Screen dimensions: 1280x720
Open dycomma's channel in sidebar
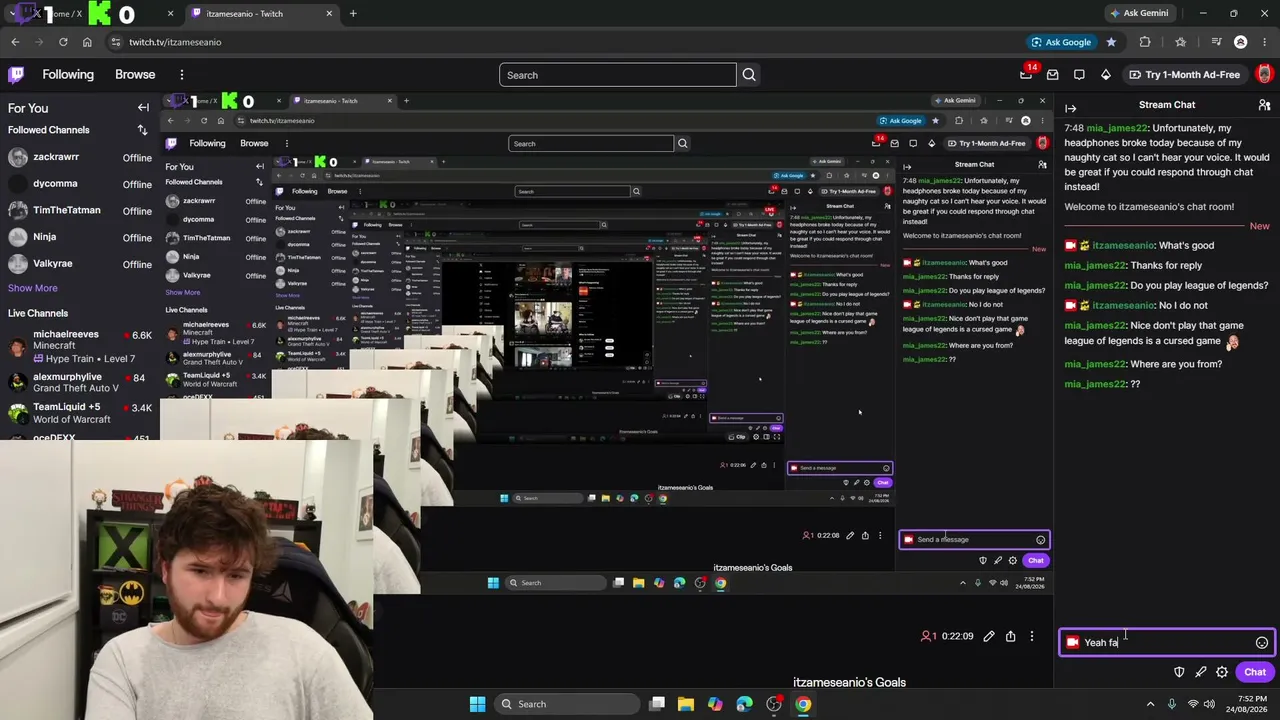[80, 184]
